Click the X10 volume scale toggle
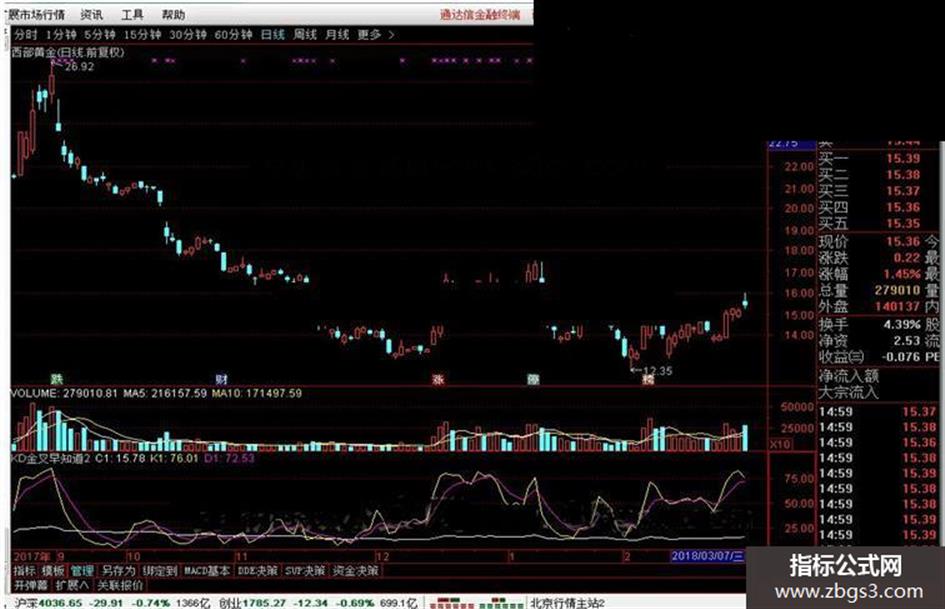The height and width of the screenshot is (609, 945). pos(780,444)
